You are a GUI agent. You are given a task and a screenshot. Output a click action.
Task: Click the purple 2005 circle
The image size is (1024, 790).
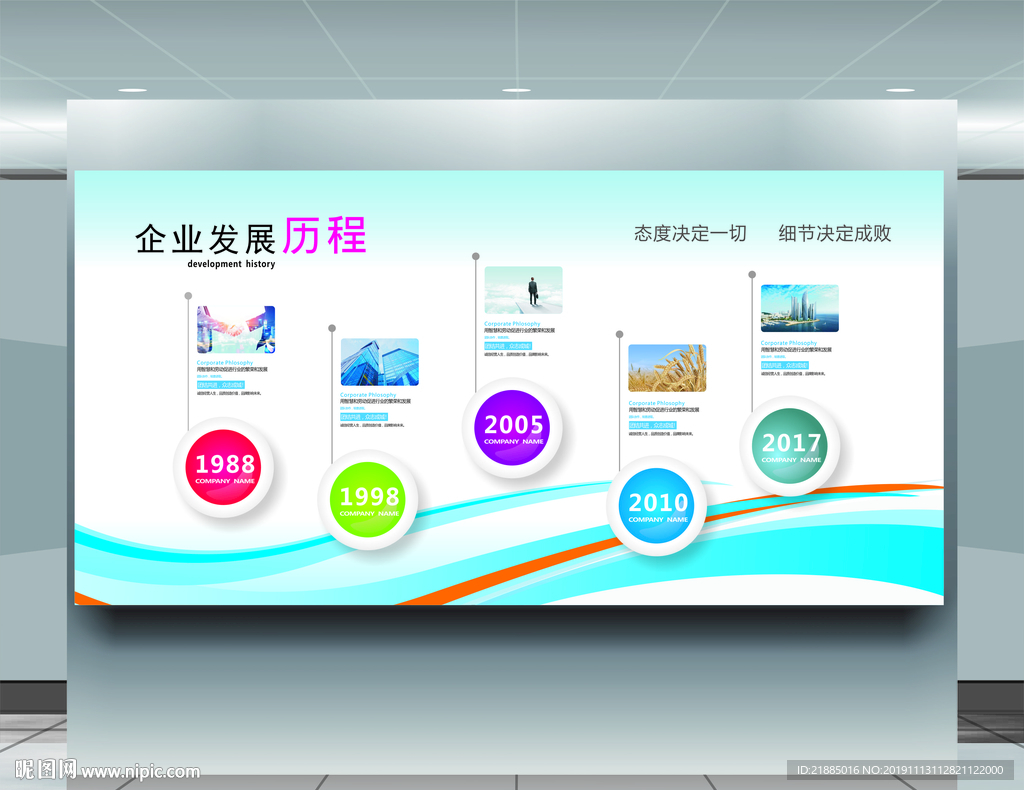tap(512, 428)
